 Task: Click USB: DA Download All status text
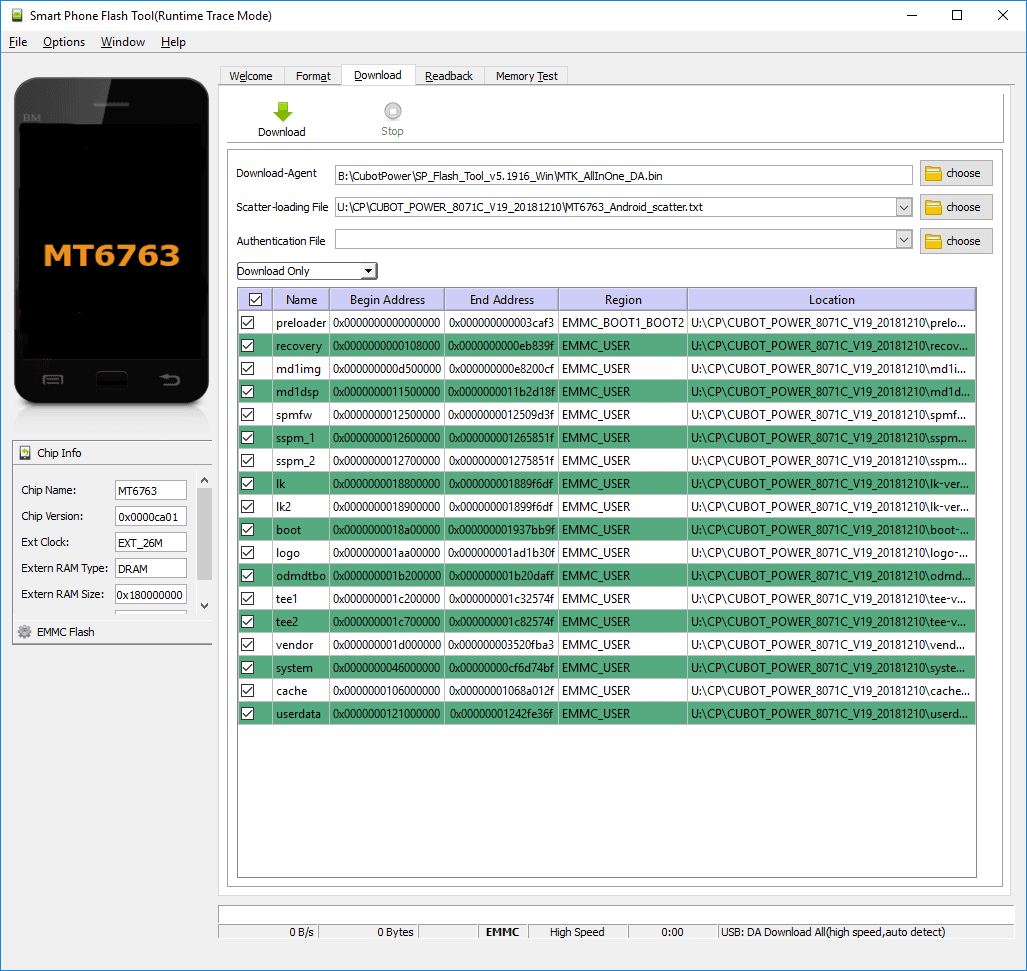click(833, 932)
